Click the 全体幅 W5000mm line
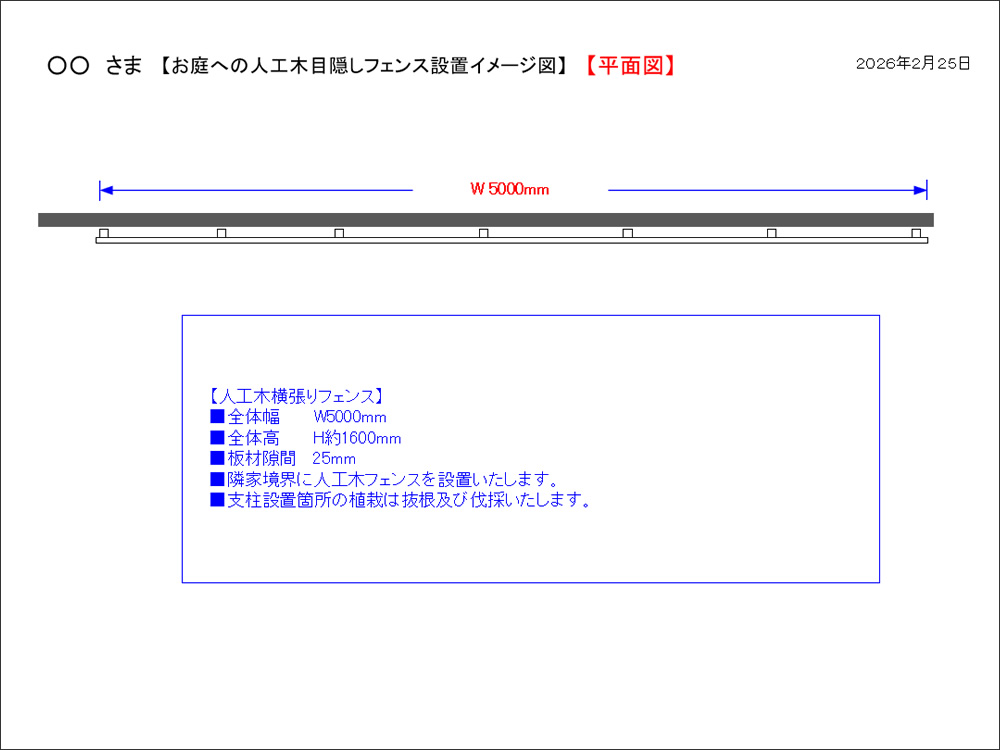1000x750 pixels. (298, 417)
